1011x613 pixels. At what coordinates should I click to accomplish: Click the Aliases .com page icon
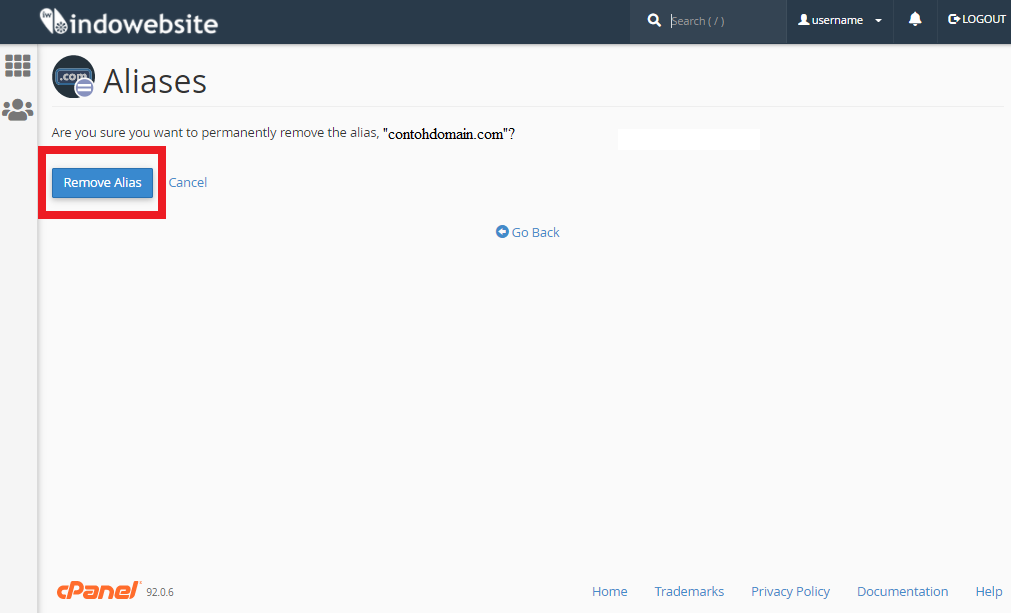pos(73,77)
